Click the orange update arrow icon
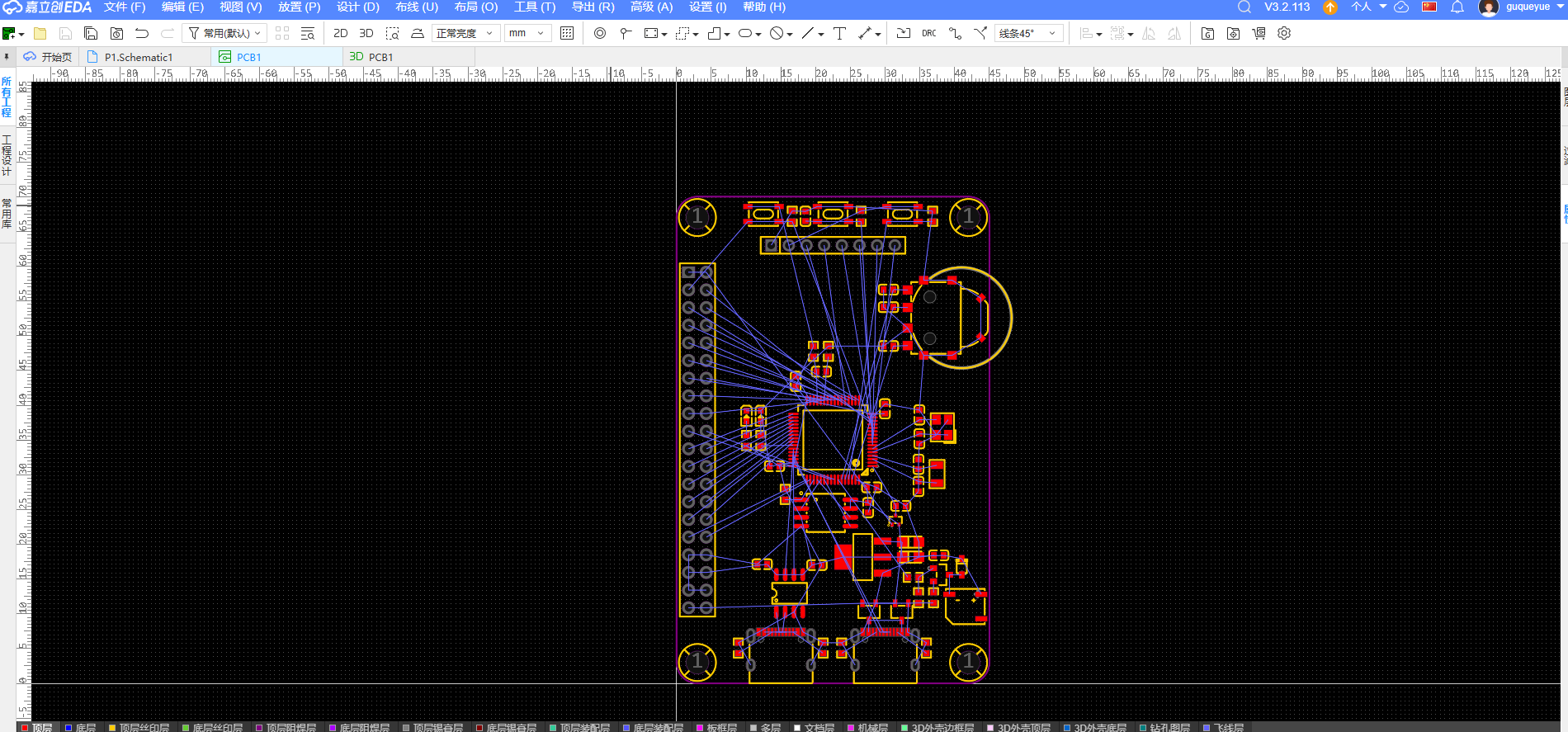Viewport: 1568px width, 732px height. point(1330,7)
